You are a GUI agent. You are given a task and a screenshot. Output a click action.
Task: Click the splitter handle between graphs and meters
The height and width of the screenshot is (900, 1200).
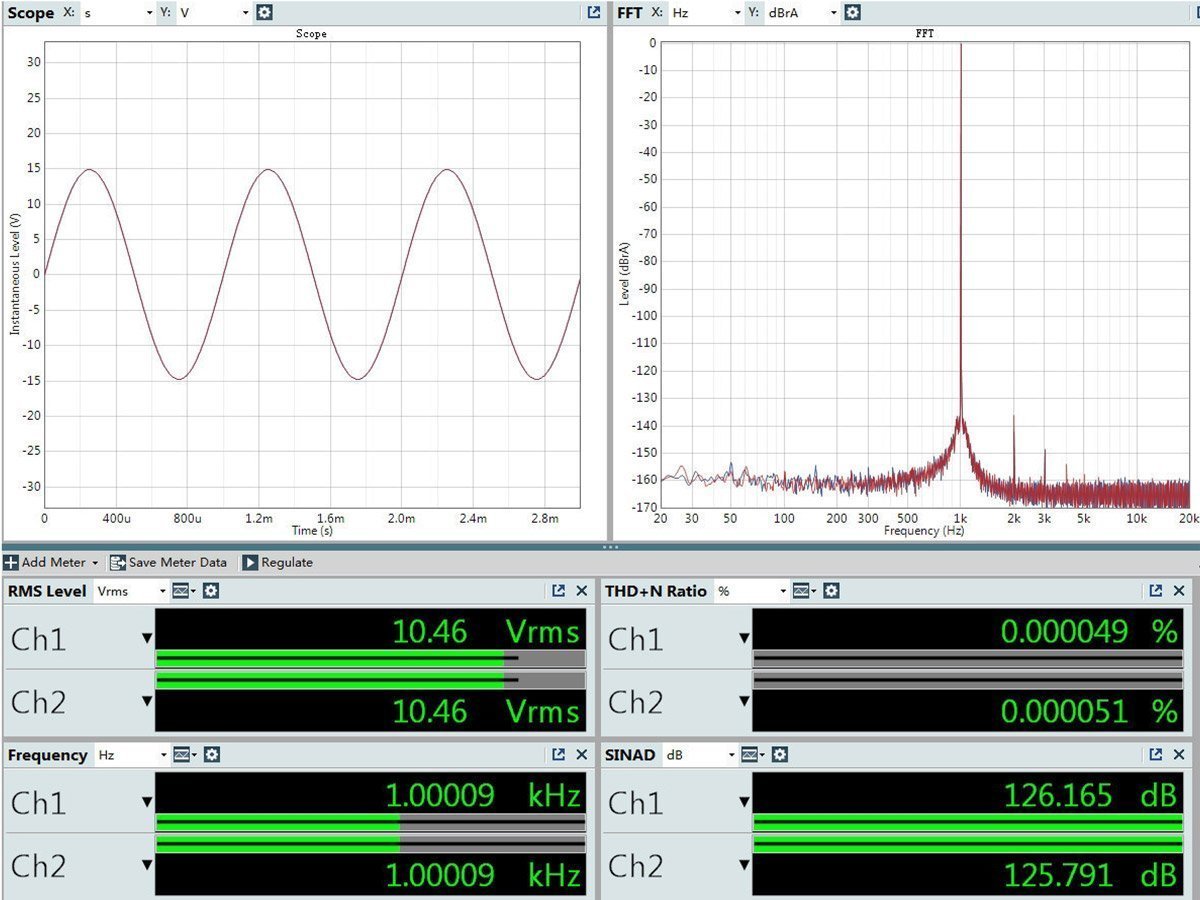610,547
